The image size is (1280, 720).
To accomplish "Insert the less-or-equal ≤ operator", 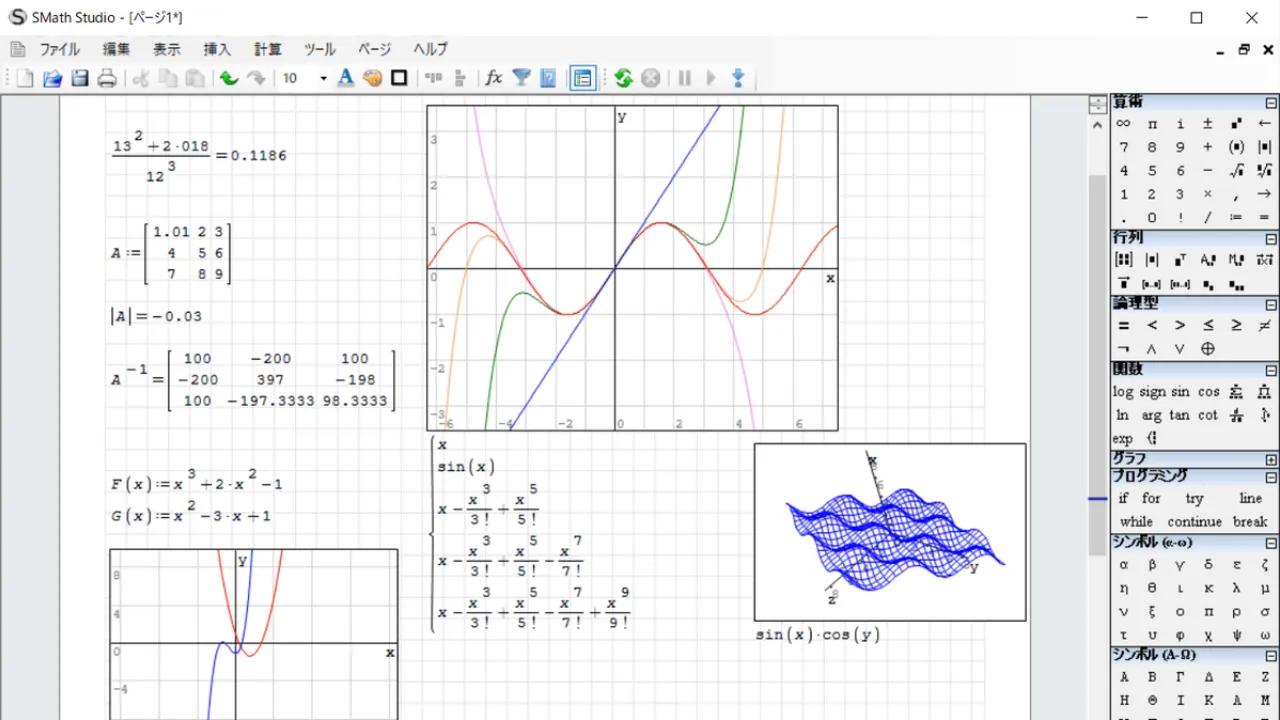I will tap(1208, 325).
